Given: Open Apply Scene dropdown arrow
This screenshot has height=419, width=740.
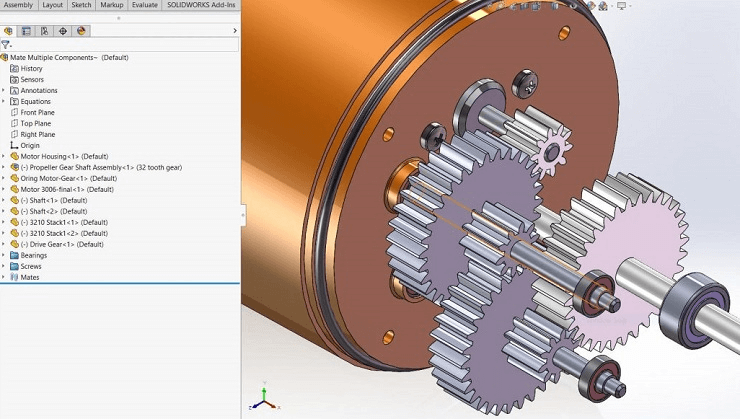Looking at the screenshot, I should click(611, 6).
